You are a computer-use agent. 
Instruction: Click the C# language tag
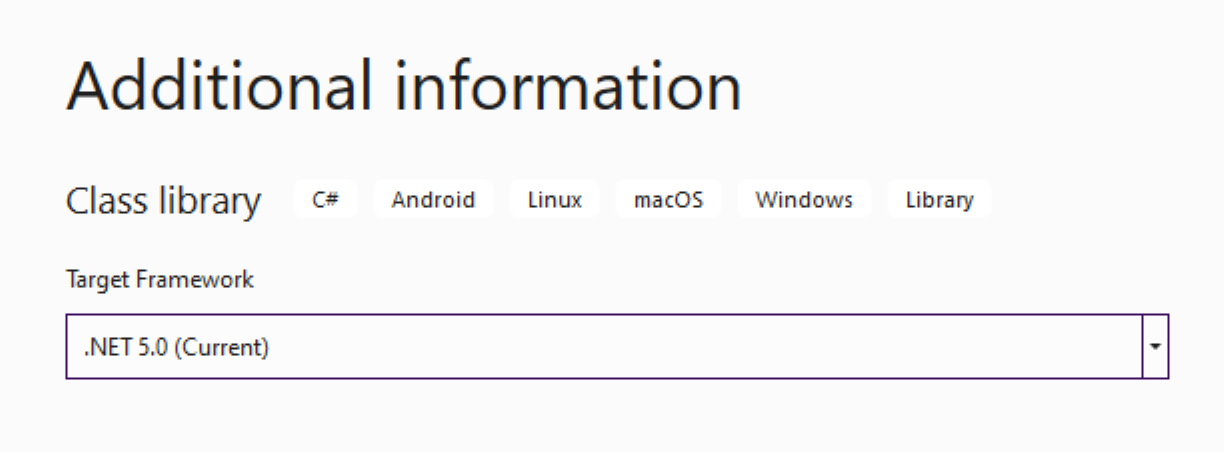325,200
